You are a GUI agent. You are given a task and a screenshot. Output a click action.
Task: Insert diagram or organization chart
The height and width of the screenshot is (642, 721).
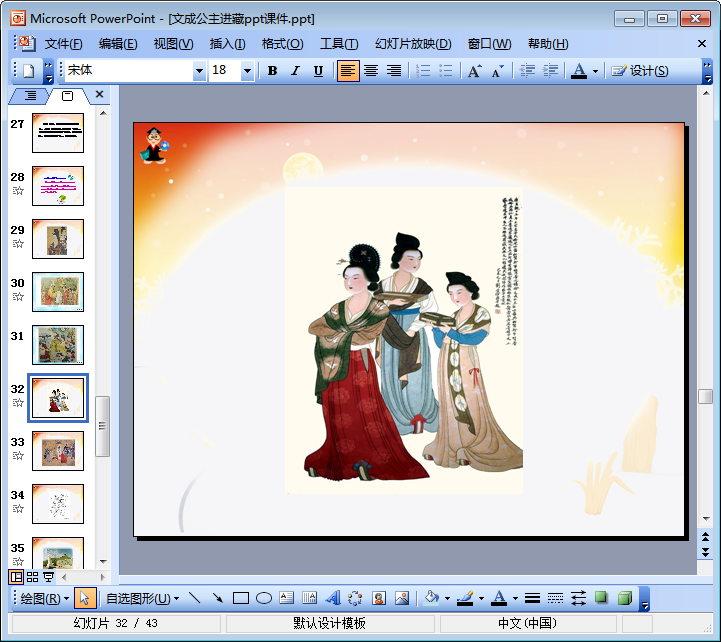coord(355,598)
